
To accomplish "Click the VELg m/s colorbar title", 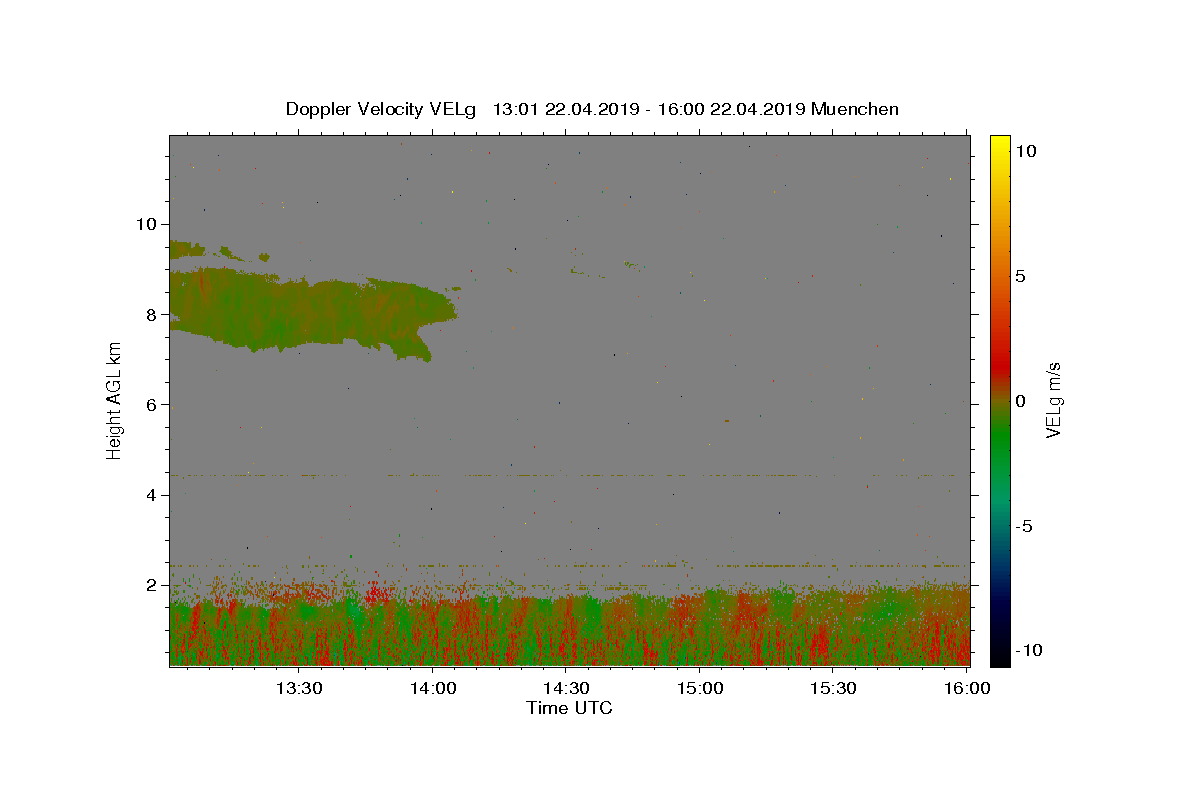I will 1054,401.
